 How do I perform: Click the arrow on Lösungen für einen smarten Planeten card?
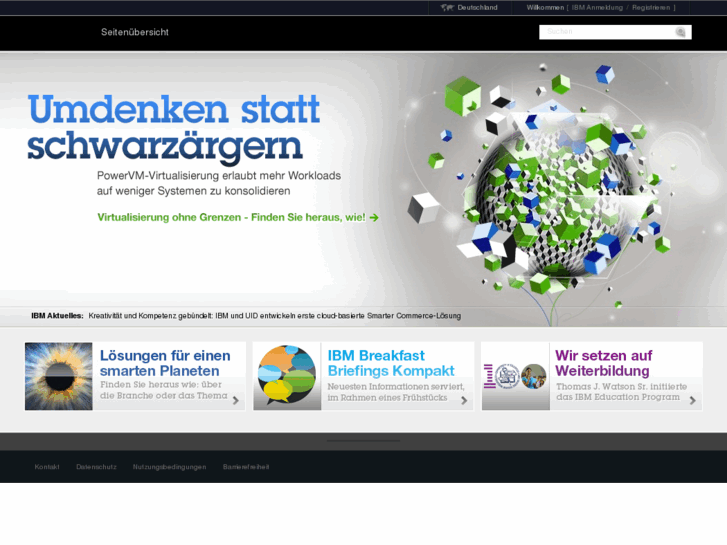236,400
